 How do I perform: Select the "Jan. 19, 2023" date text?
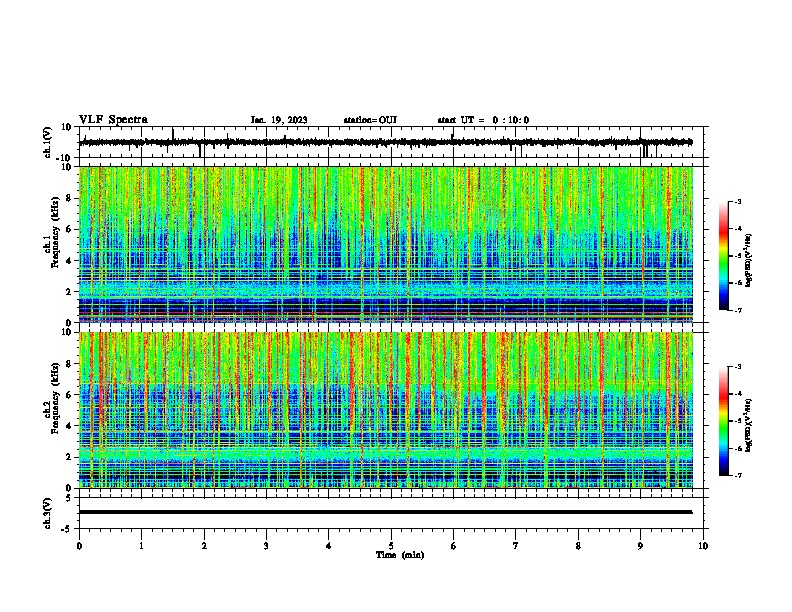[279, 120]
